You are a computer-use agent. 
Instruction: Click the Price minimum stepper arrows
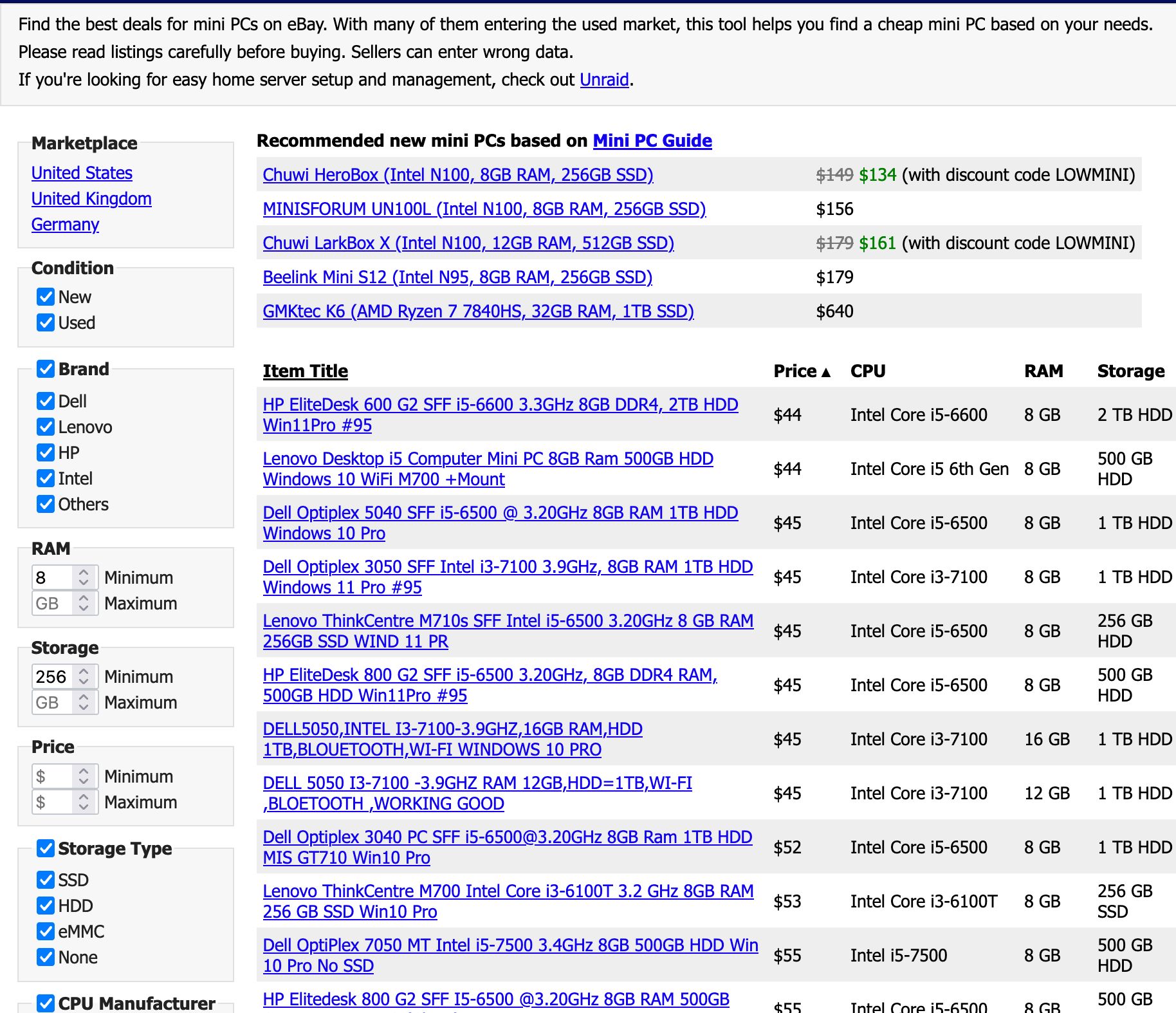[x=84, y=776]
